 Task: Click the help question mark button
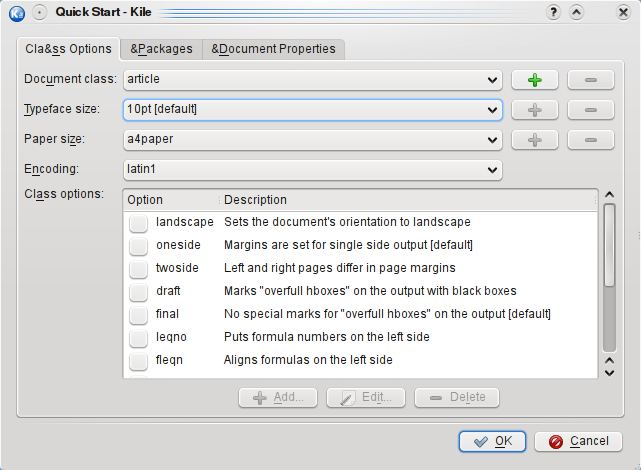point(553,12)
